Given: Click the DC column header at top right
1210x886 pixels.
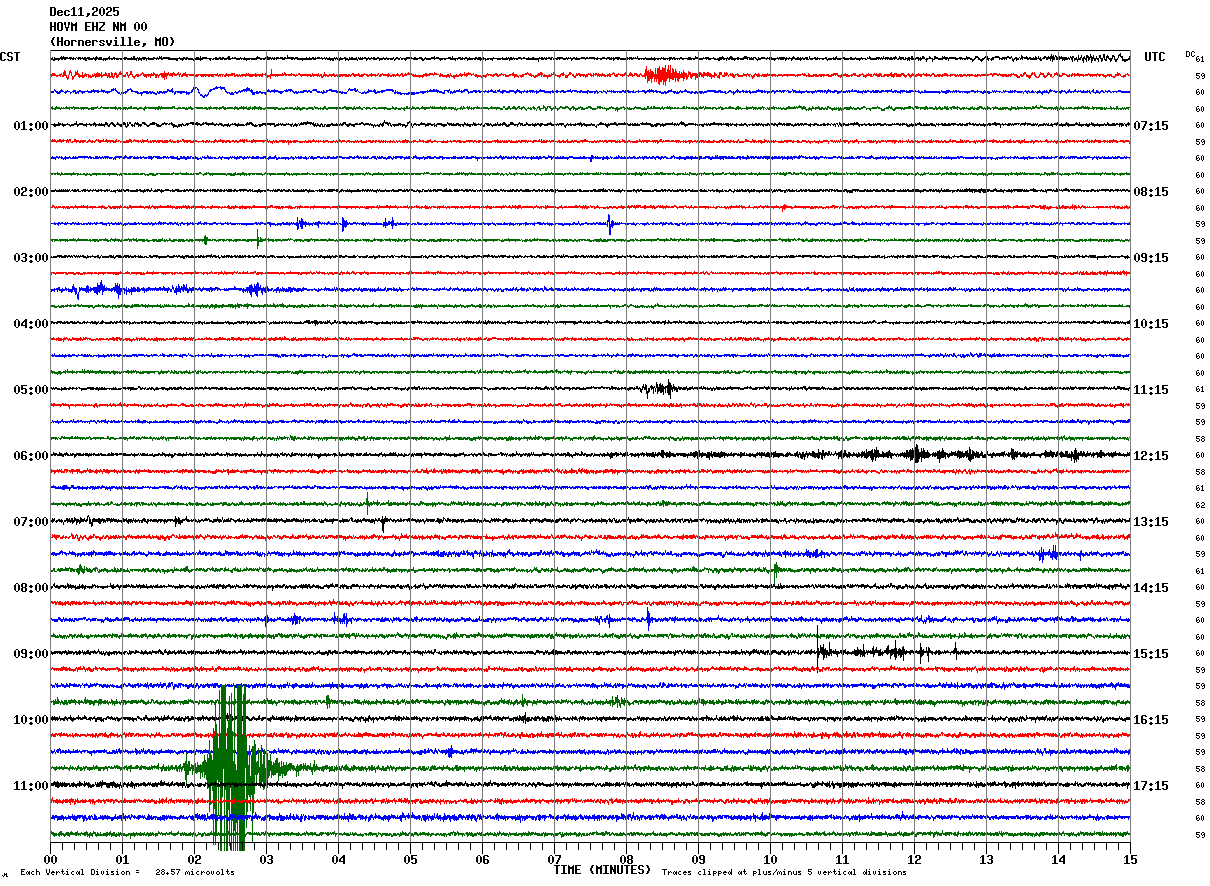Looking at the screenshot, I should (x=1190, y=54).
